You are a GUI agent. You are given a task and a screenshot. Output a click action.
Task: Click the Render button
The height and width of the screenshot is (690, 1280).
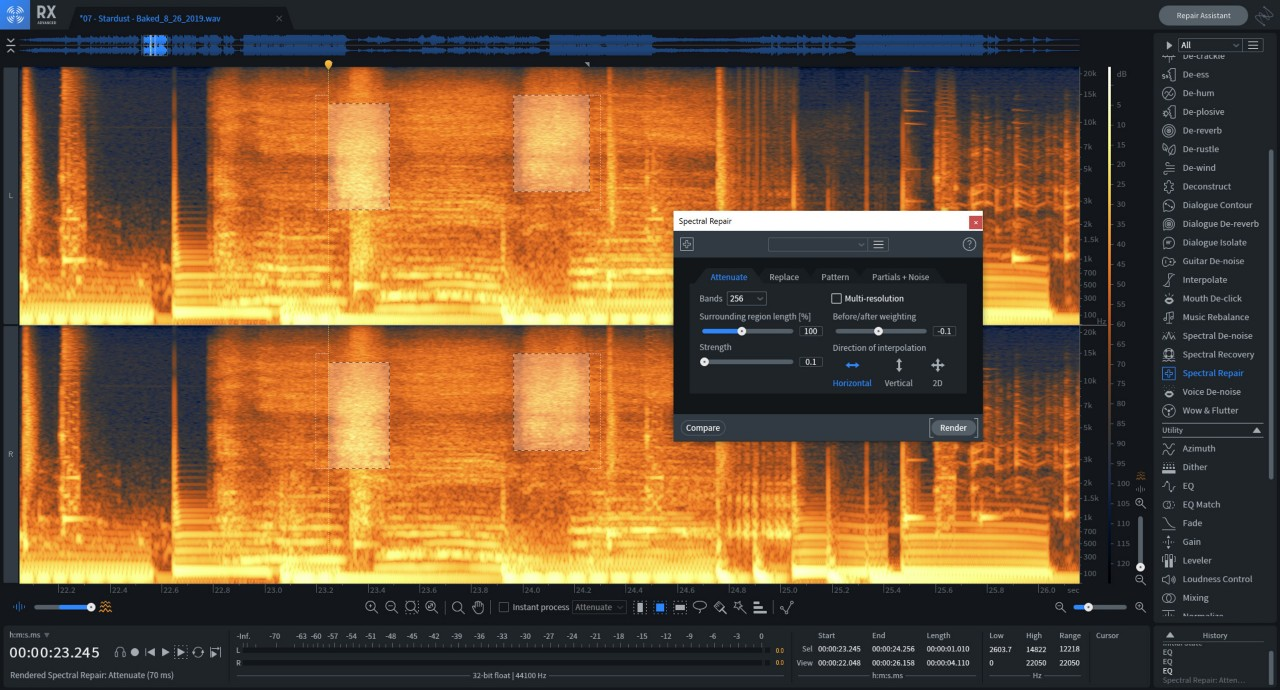[x=953, y=428]
